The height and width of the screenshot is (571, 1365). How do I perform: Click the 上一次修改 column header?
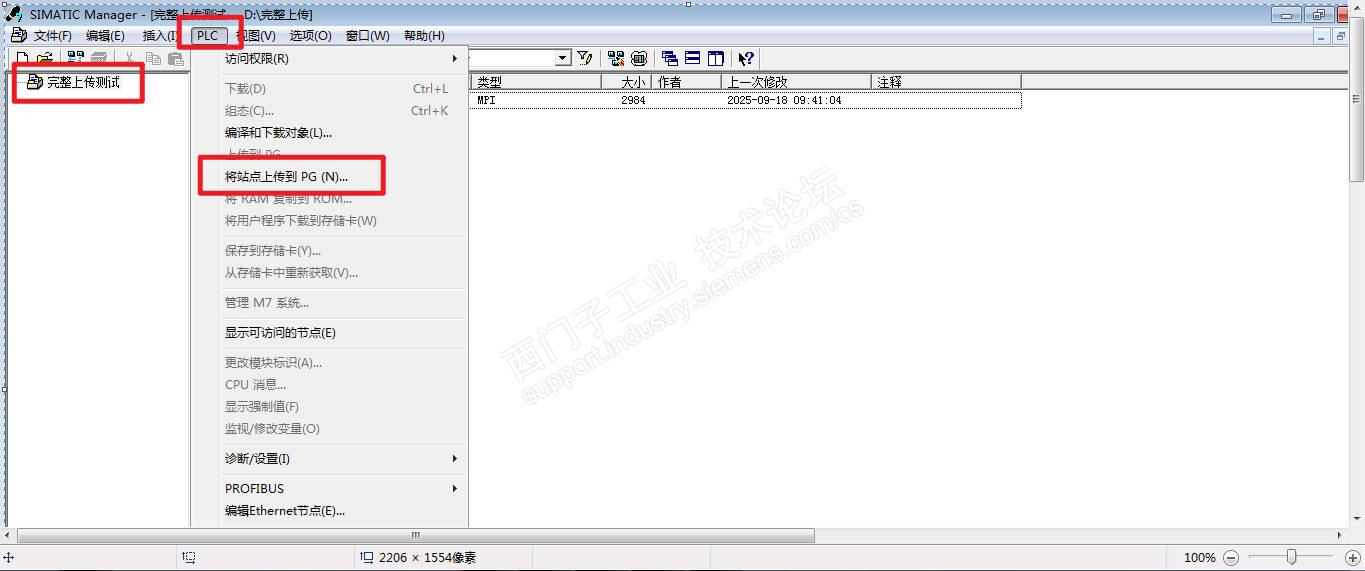point(796,82)
